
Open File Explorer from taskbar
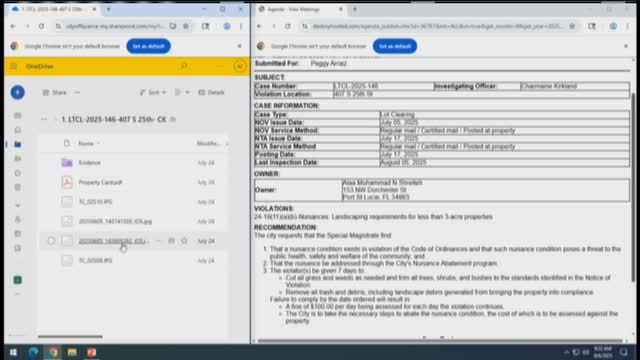[72, 352]
